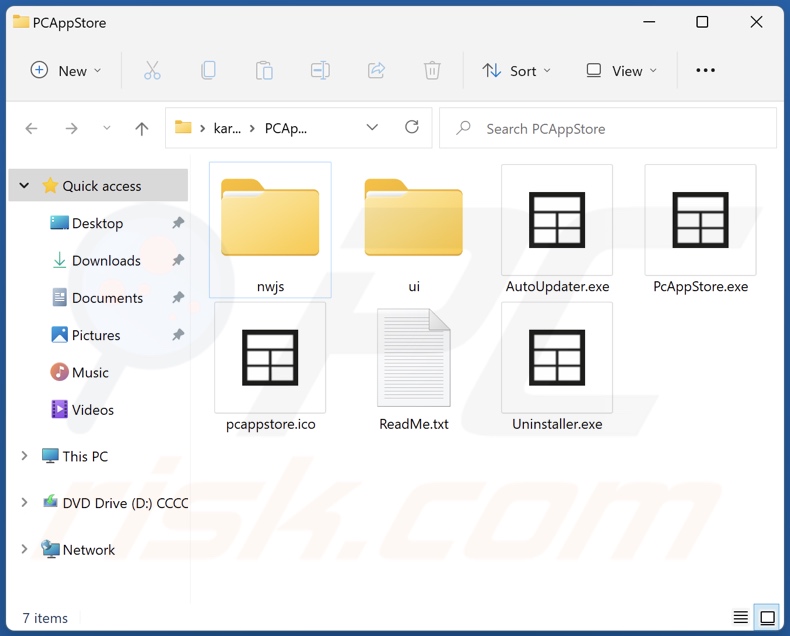Select the Uninstaller.exe file icon
The image size is (790, 636).
(557, 357)
